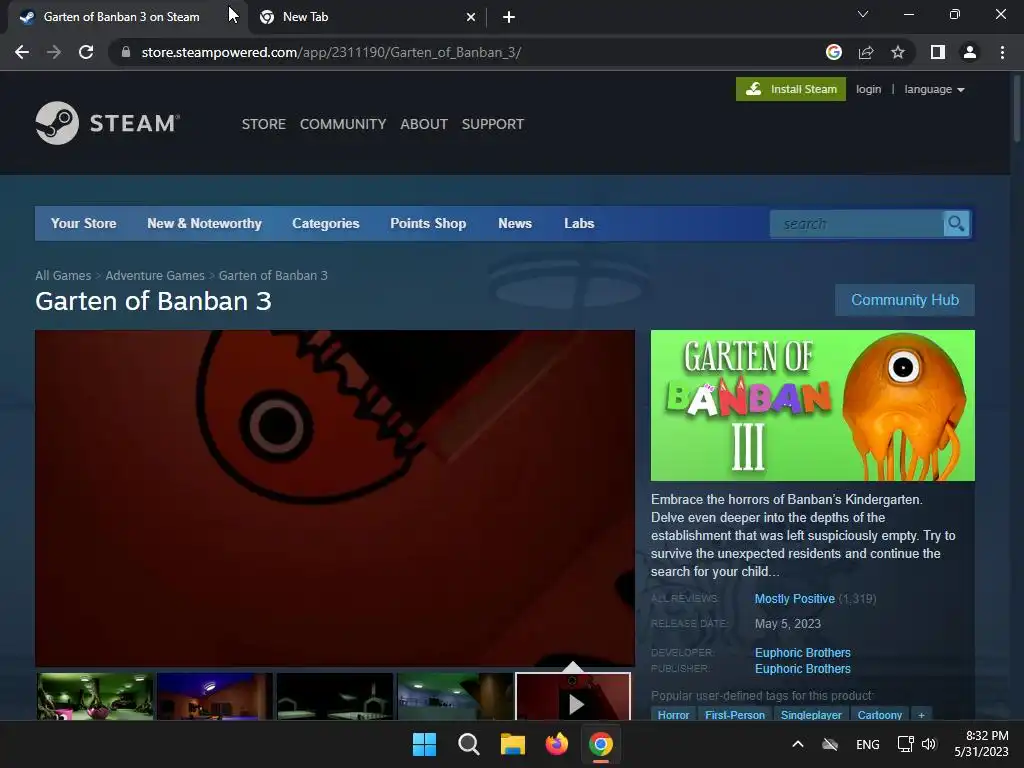The height and width of the screenshot is (768, 1024).
Task: Open the tab search chevron in Chrome
Action: coord(863,14)
